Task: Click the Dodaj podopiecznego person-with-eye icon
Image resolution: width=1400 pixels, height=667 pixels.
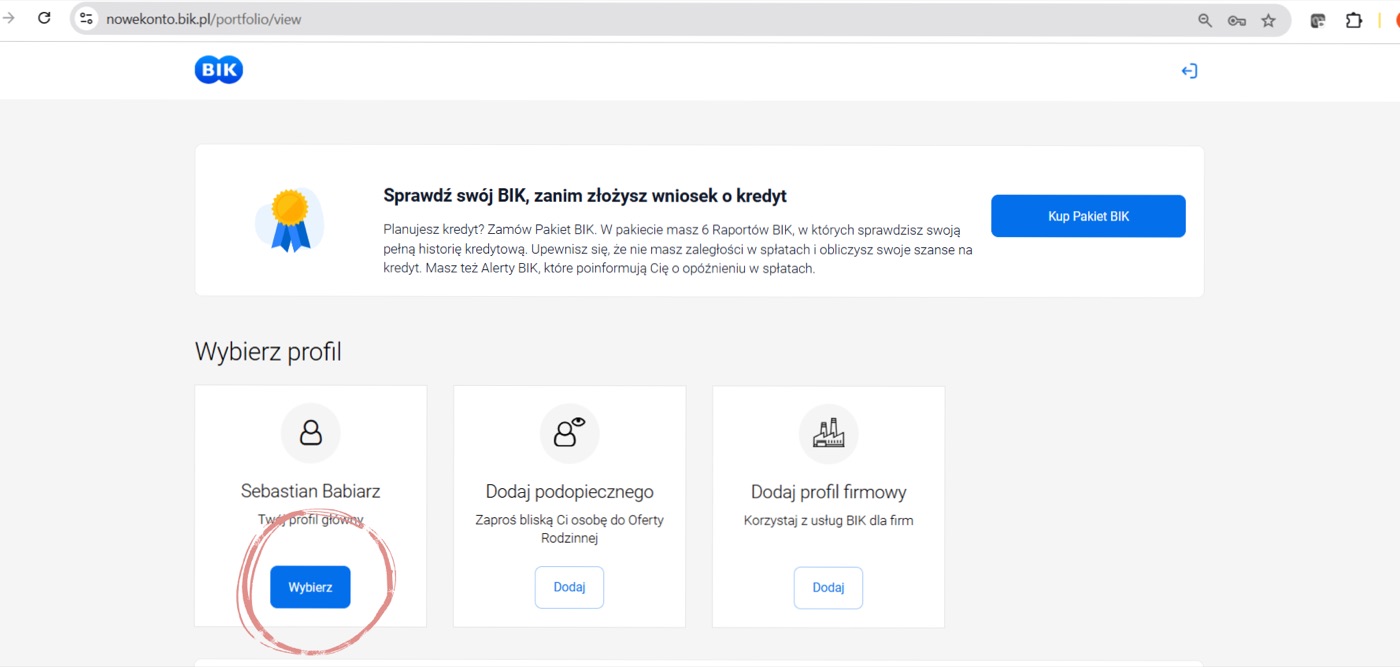Action: pos(570,433)
